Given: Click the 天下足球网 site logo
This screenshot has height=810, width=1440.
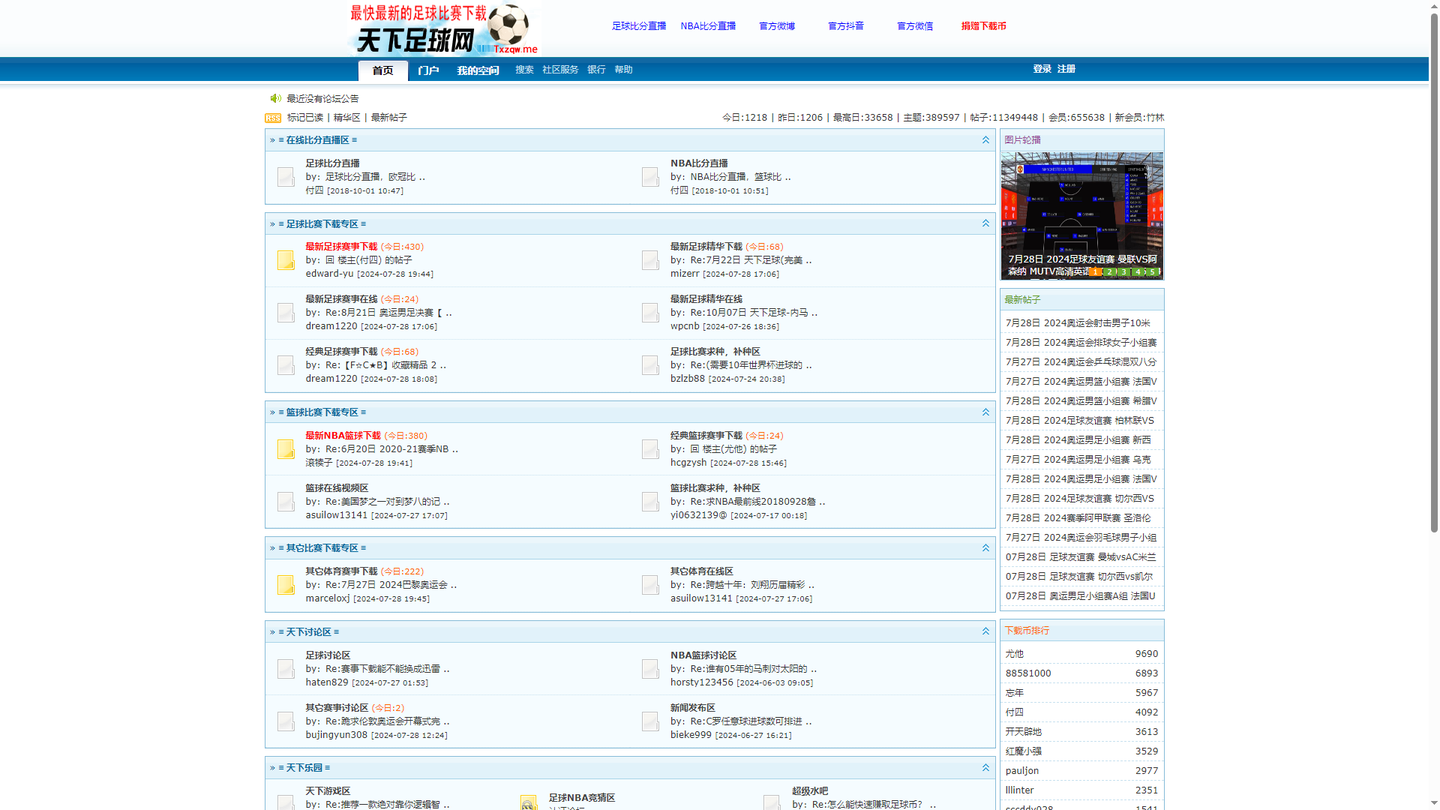Looking at the screenshot, I should point(444,30).
